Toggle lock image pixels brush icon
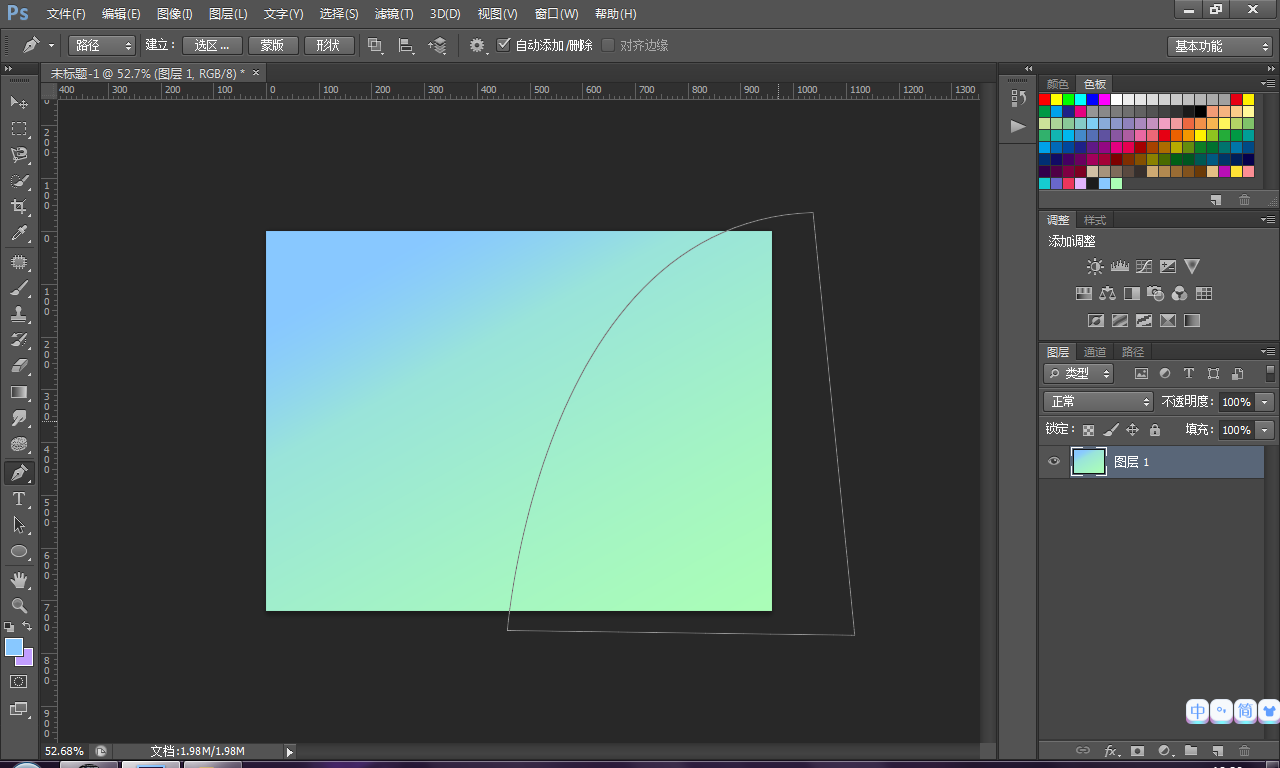The image size is (1280, 768). [1111, 430]
